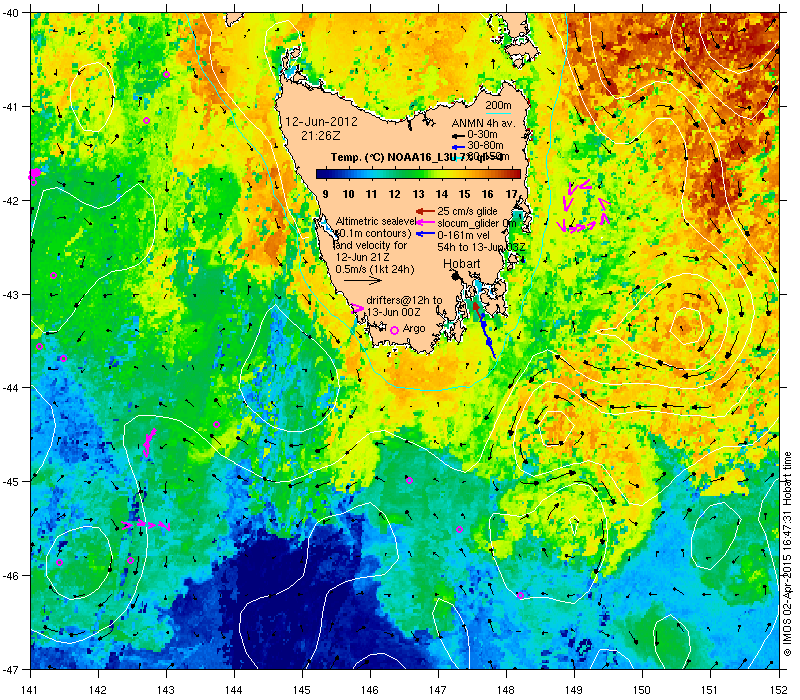Click longitude axis label '152'
Image resolution: width=800 pixels, height=700 pixels.
(780, 690)
